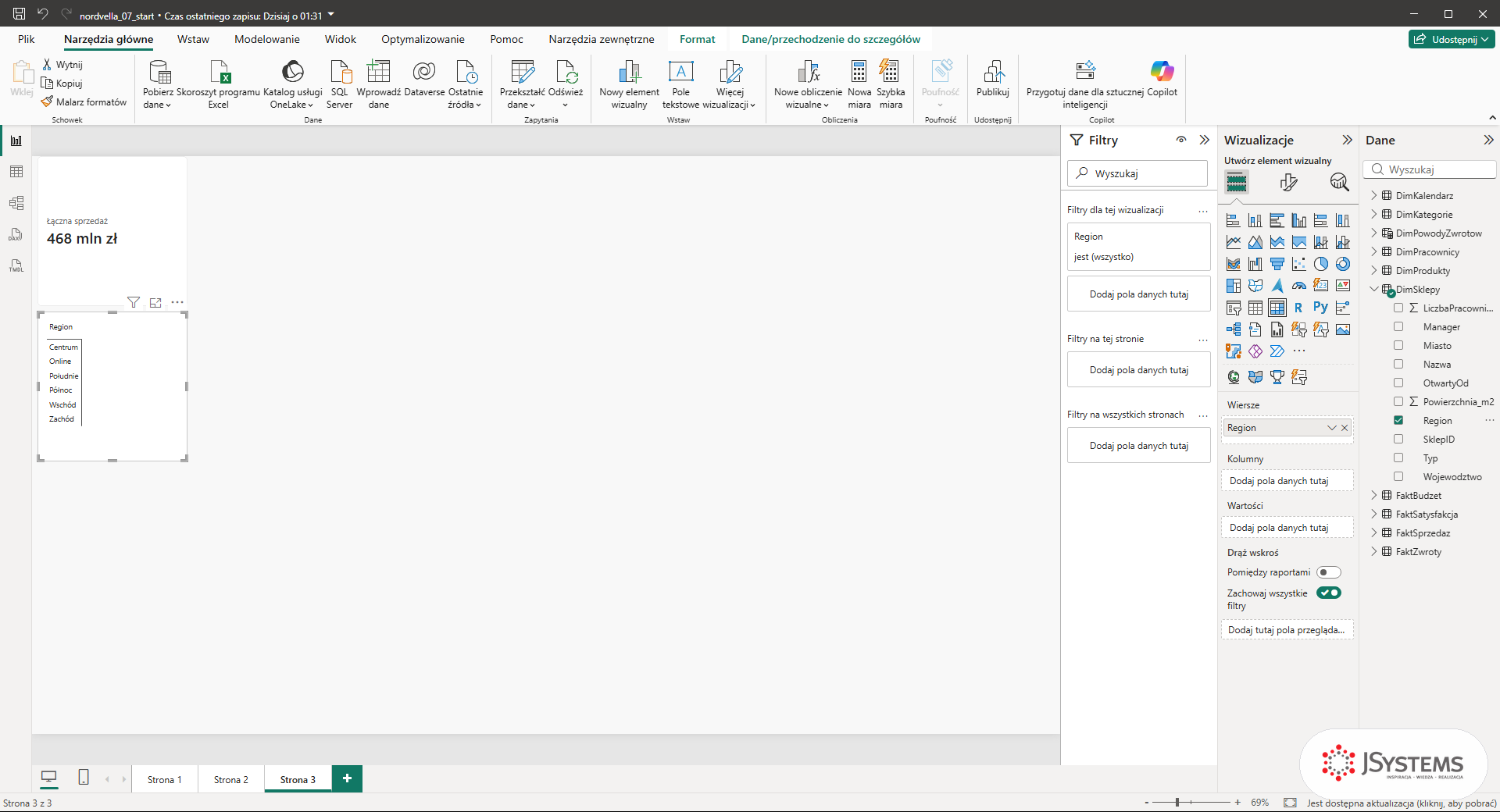Click the focus mode icon on the visual
Viewport: 1500px width, 812px height.
tap(155, 303)
